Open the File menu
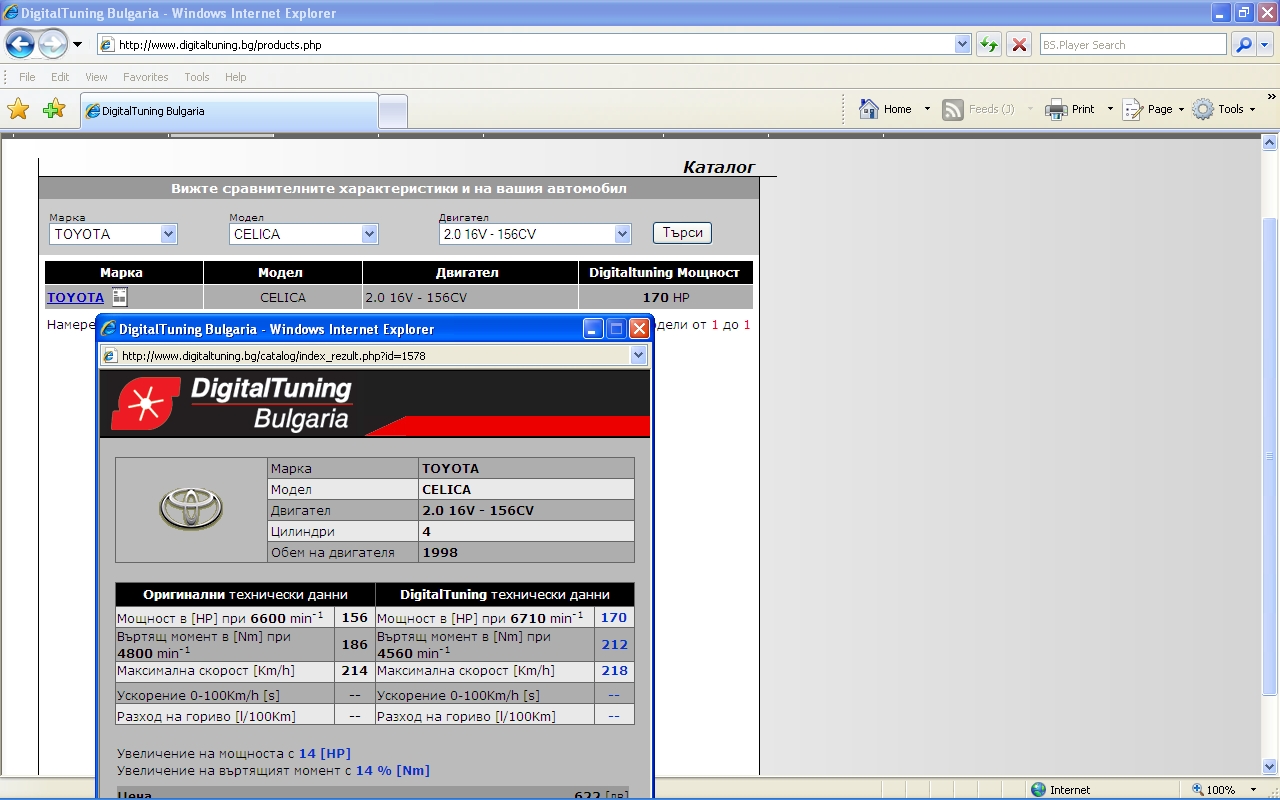Screen dimensions: 1280x800 [27, 77]
